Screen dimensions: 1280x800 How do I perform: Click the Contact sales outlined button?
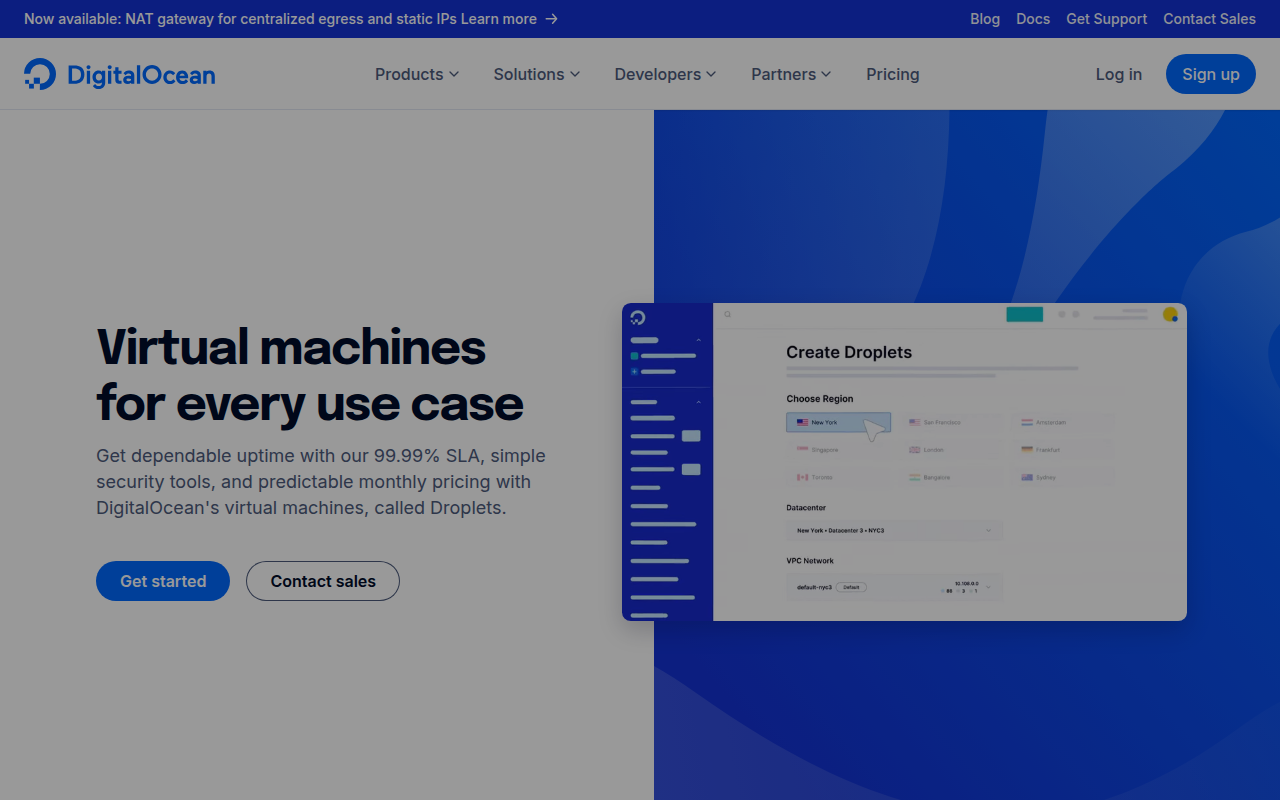click(x=323, y=581)
